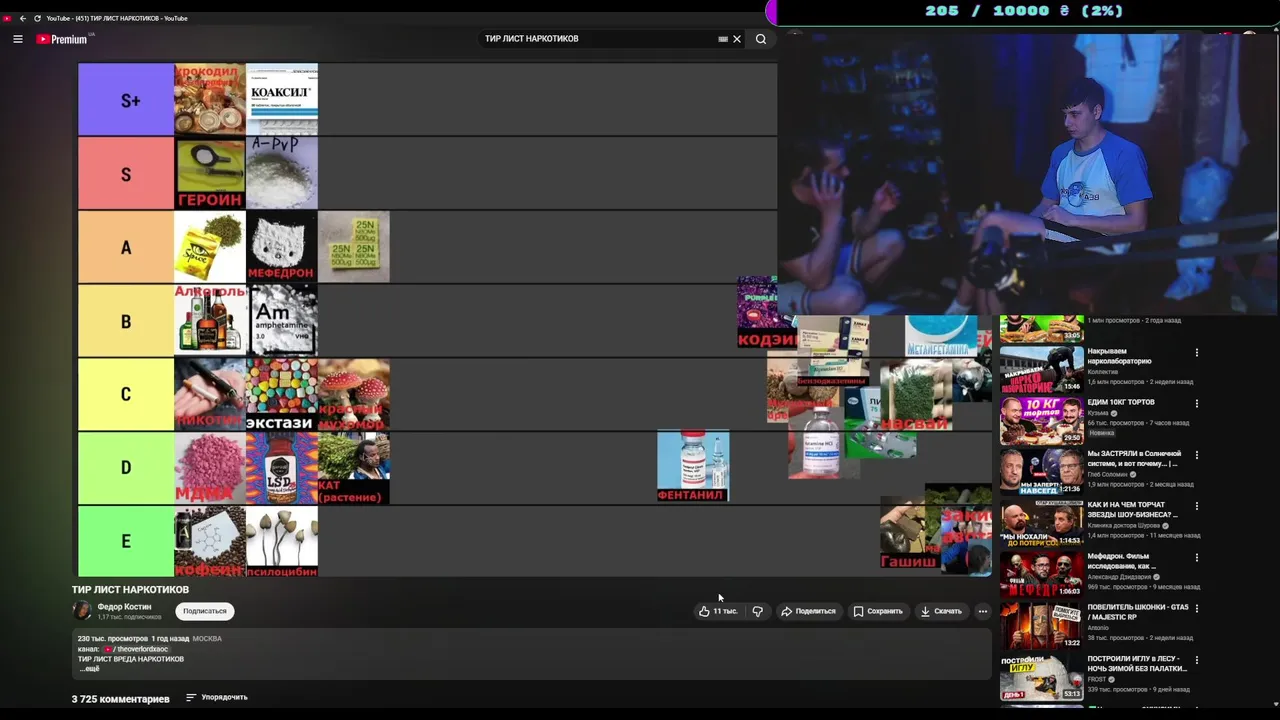The image size is (1280, 720).
Task: Focus the search field containing ТИР ЛИСТ НАРКОТИКОВ
Action: pos(600,39)
